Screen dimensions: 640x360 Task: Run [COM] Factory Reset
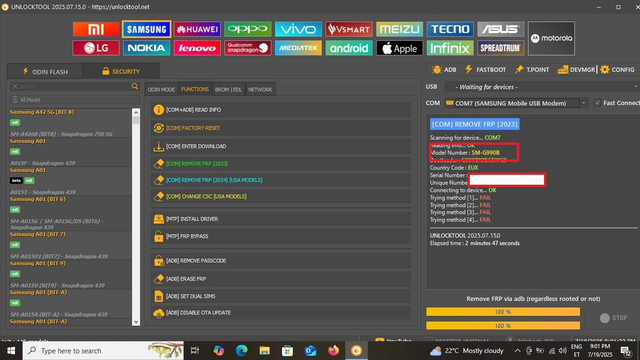pos(281,128)
